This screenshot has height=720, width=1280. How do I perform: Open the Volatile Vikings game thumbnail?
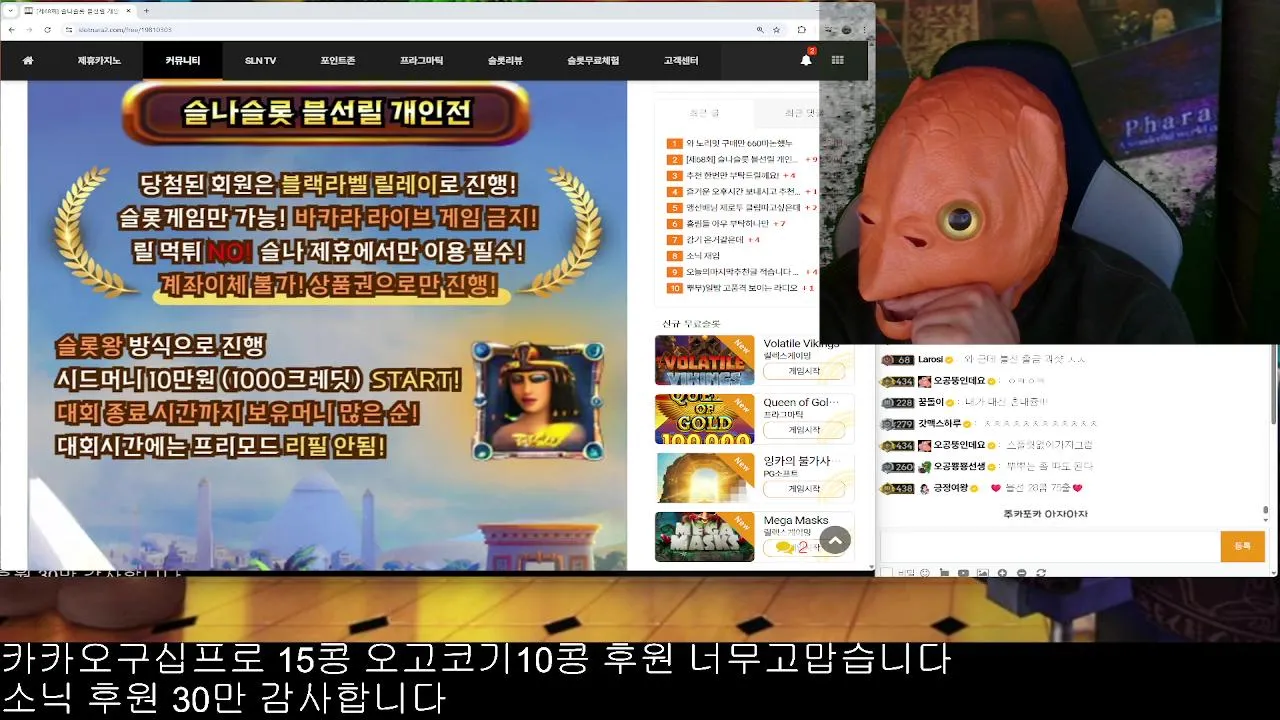(x=704, y=360)
